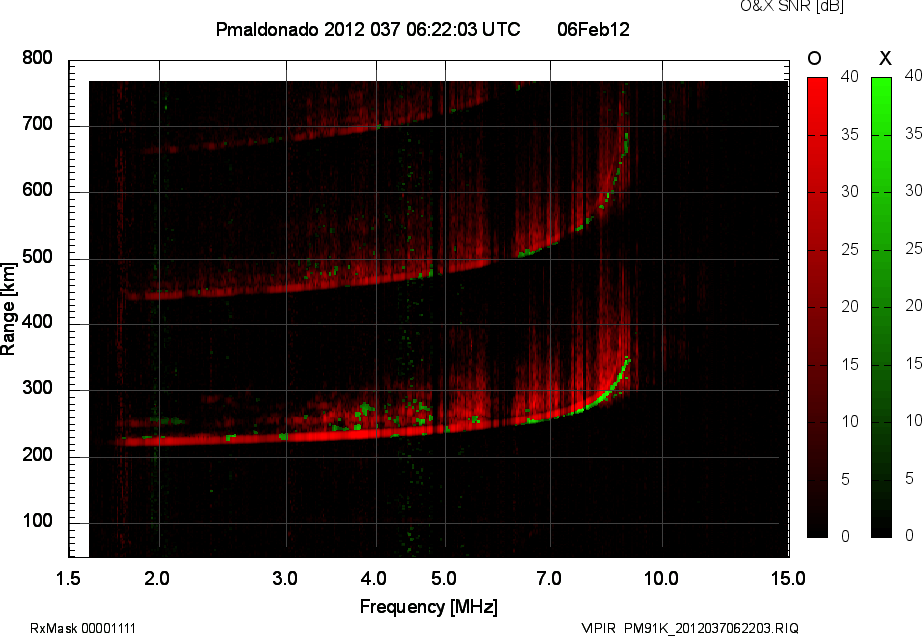This screenshot has height=636, width=922.
Task: Select the 'RxMask 00001111' text
Action: pos(83,628)
